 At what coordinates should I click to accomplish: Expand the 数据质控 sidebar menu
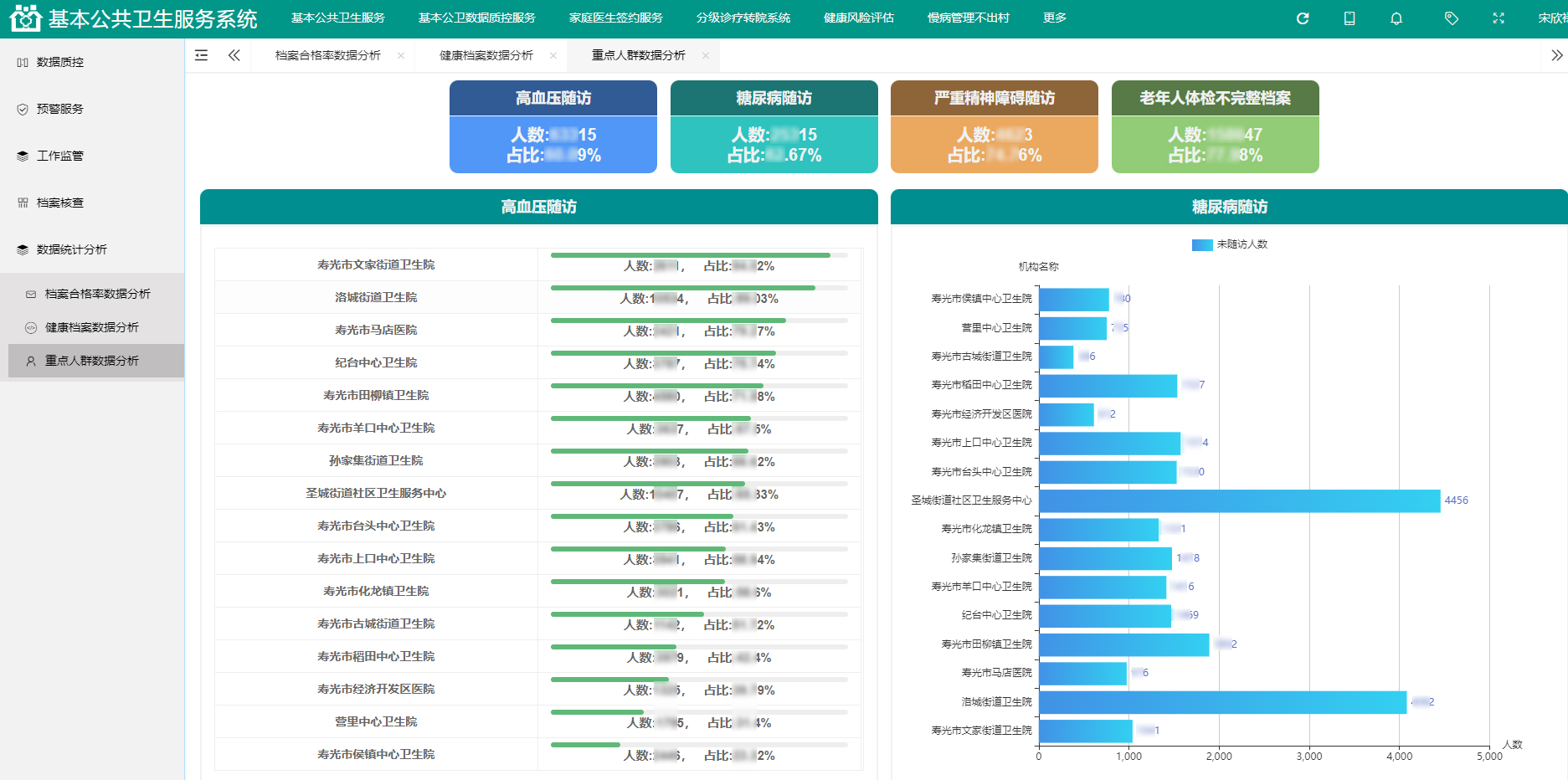tap(60, 62)
